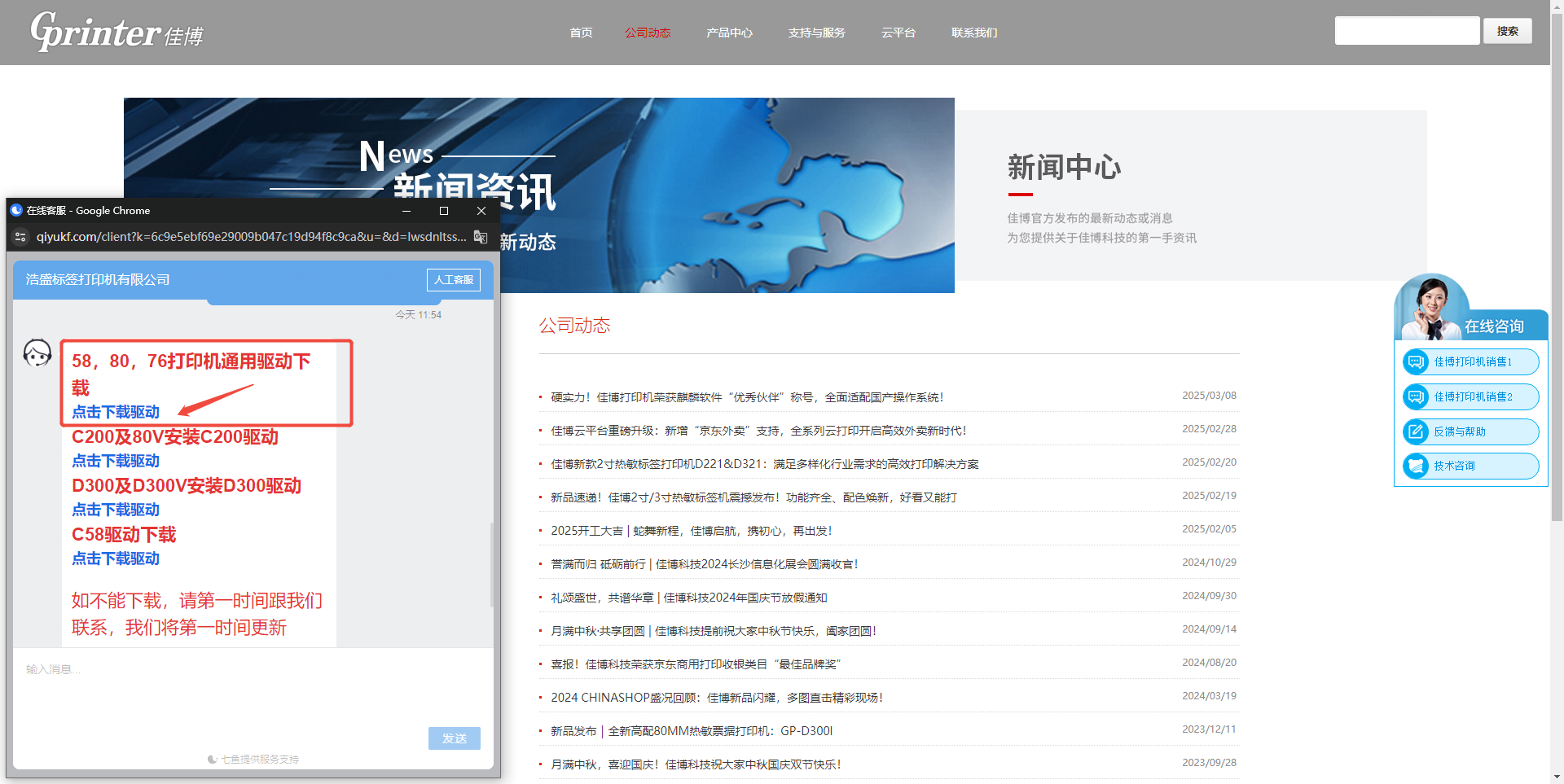The image size is (1564, 784).
Task: Open news 佳博新款2寸热敏标签打印机D221&D321
Action: click(765, 464)
